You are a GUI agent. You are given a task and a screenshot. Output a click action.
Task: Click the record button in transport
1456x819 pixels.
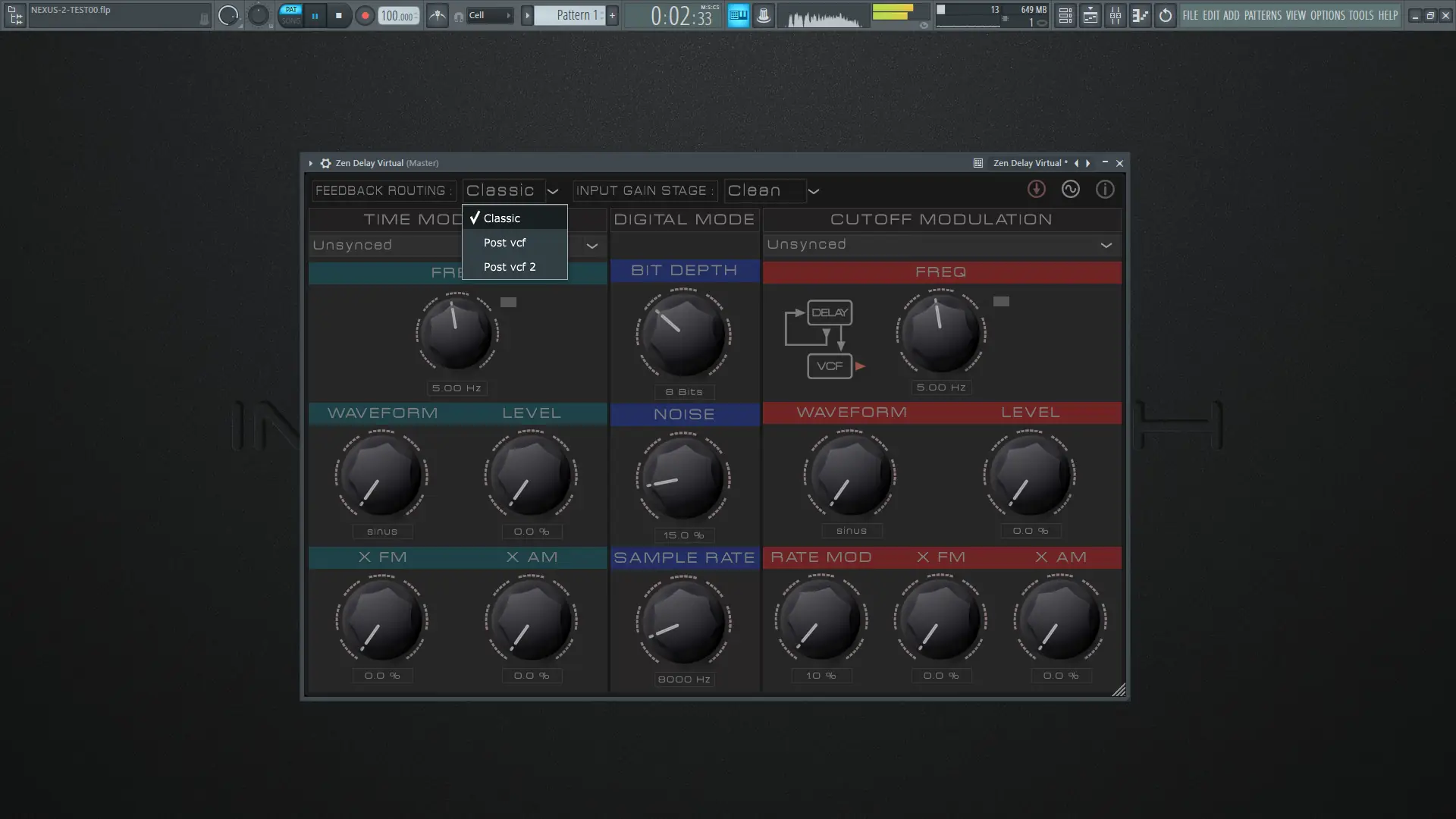(365, 15)
